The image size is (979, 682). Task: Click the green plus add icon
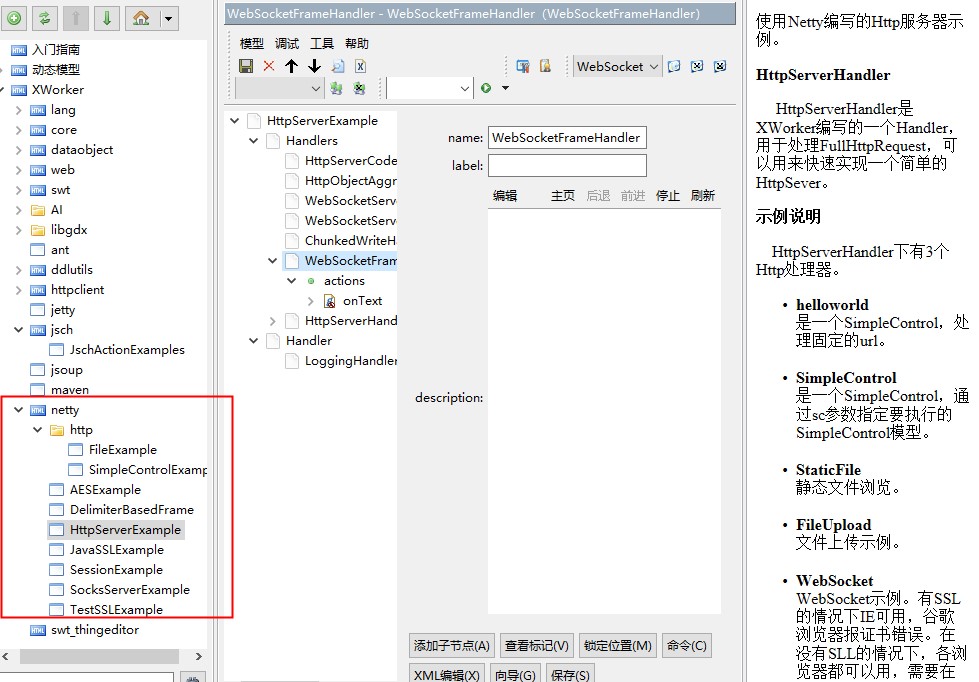(x=14, y=18)
